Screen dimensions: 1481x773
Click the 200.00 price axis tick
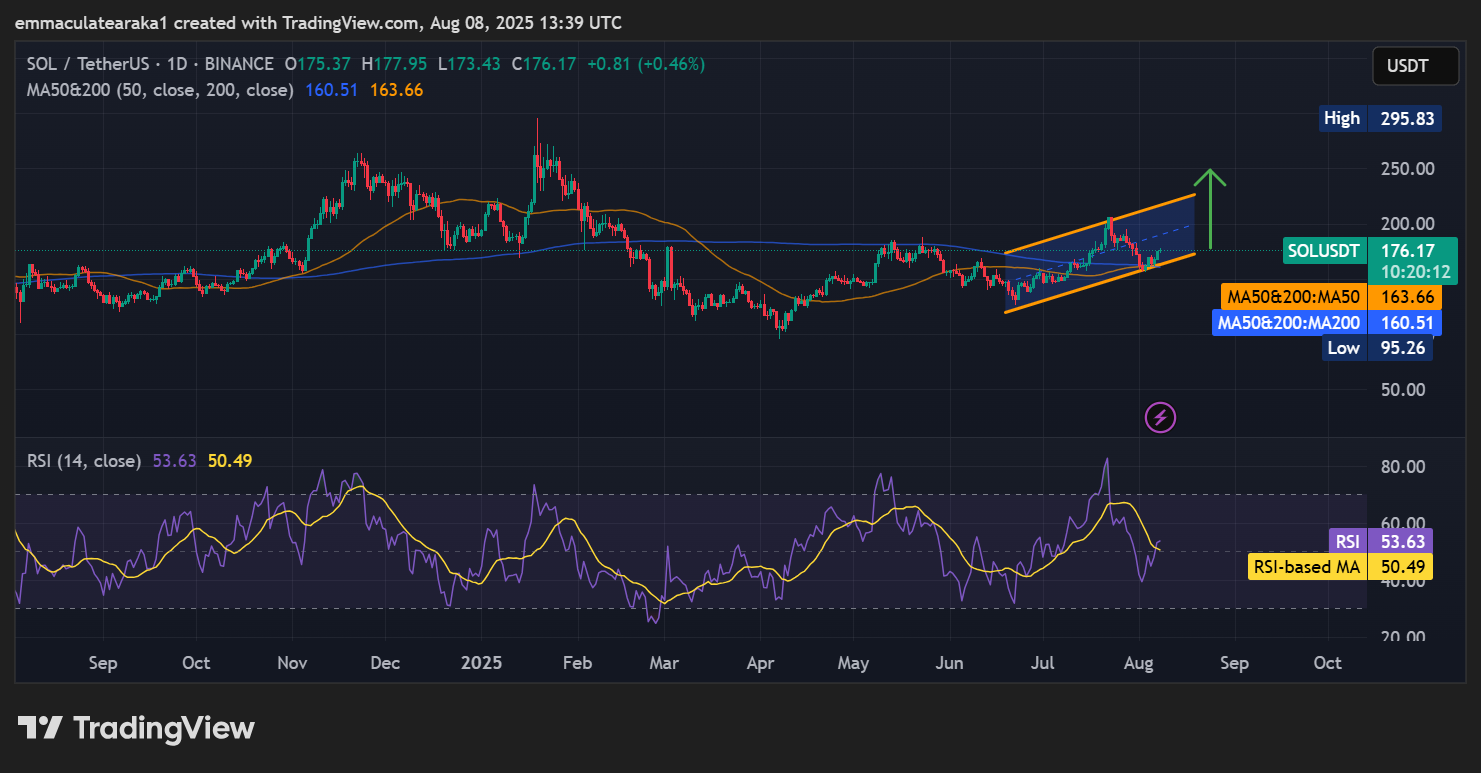click(1407, 224)
